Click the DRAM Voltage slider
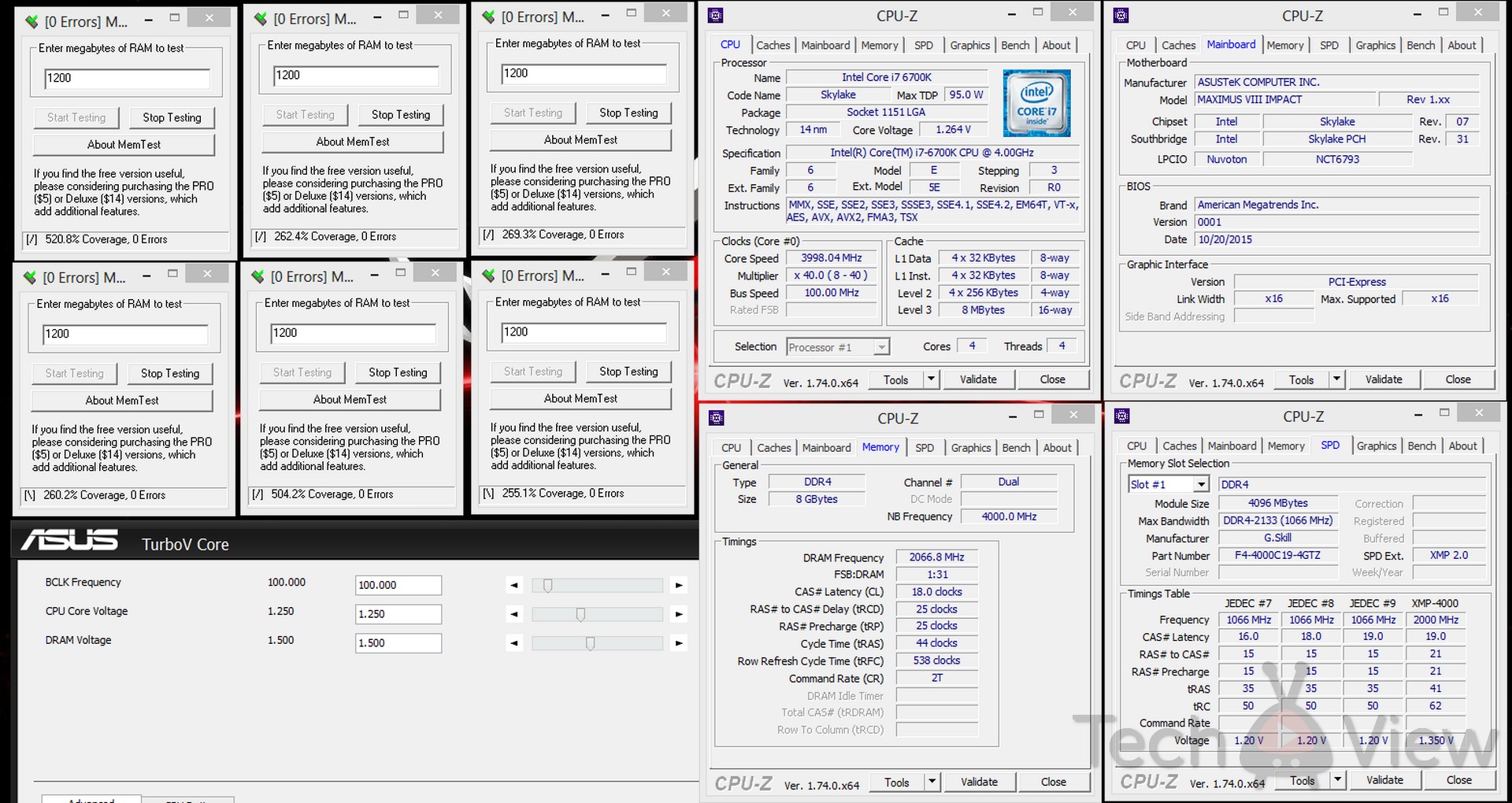The image size is (1512, 803). (x=597, y=643)
